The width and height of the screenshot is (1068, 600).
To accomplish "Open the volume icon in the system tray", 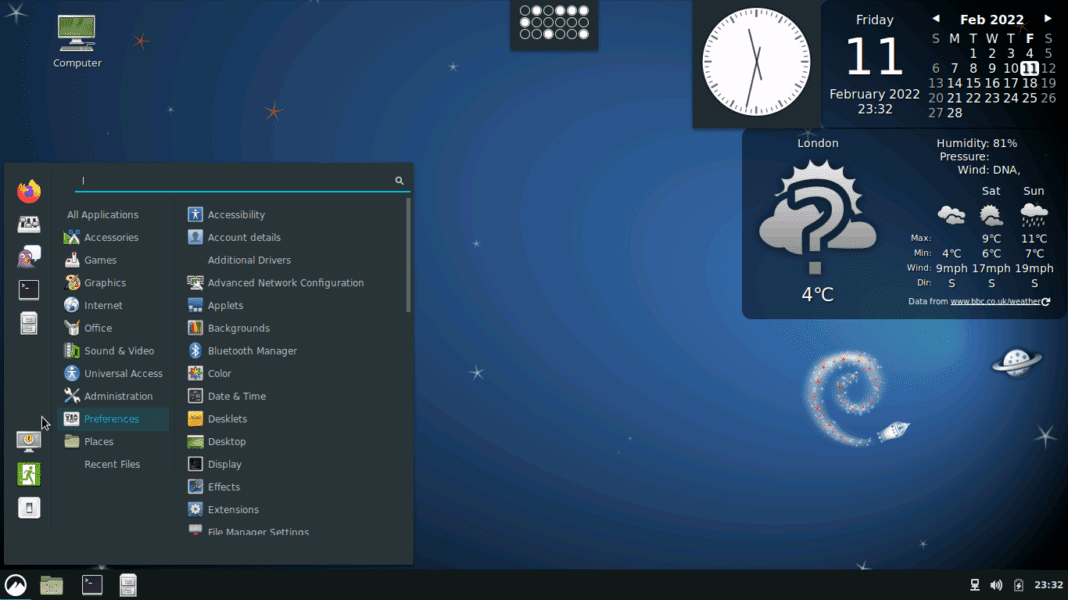I will point(996,584).
